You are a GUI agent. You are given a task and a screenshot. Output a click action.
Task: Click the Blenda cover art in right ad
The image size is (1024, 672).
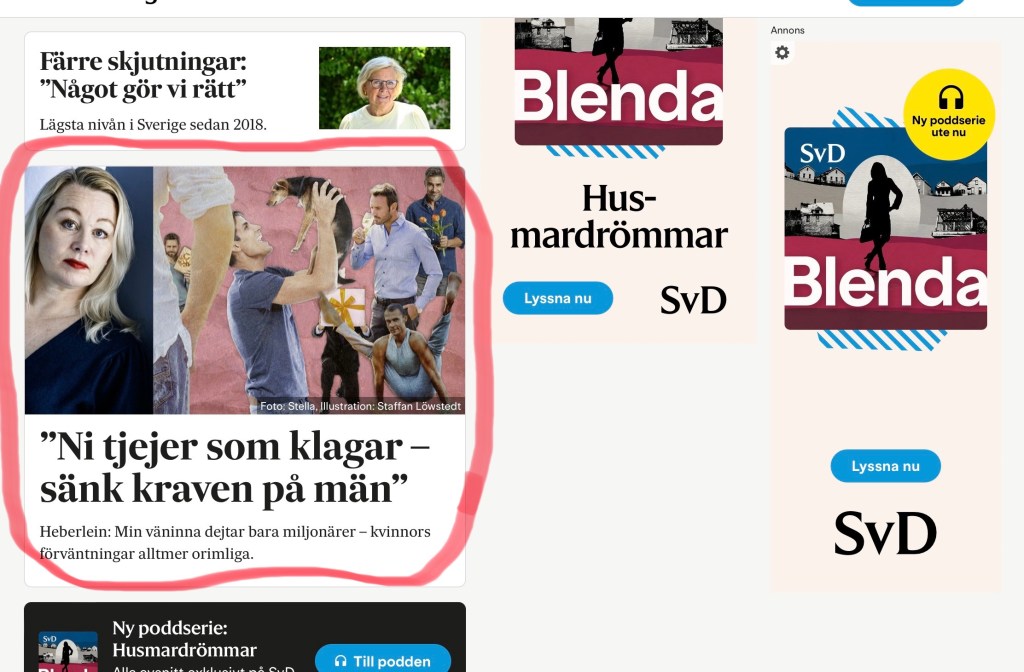[885, 228]
